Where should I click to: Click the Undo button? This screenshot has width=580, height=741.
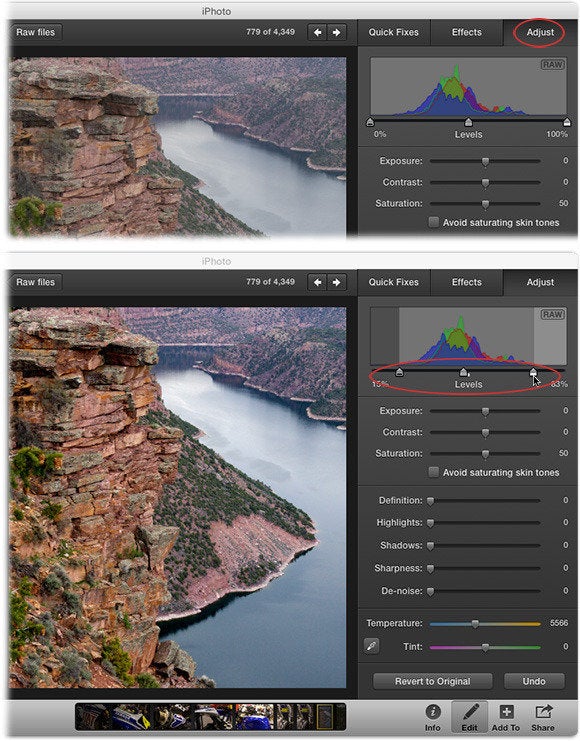[534, 681]
